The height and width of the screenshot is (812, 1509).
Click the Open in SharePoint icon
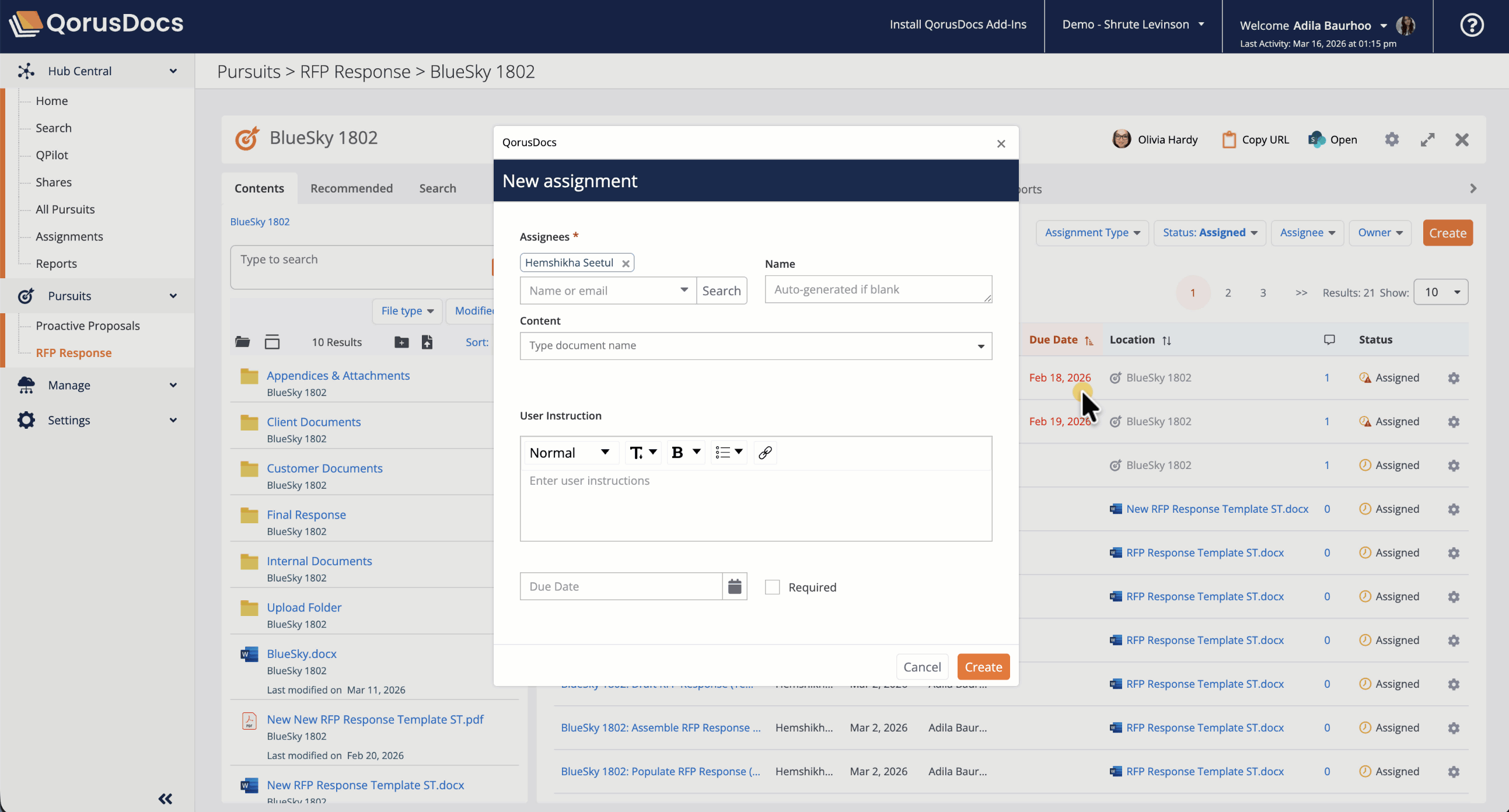coord(1315,139)
